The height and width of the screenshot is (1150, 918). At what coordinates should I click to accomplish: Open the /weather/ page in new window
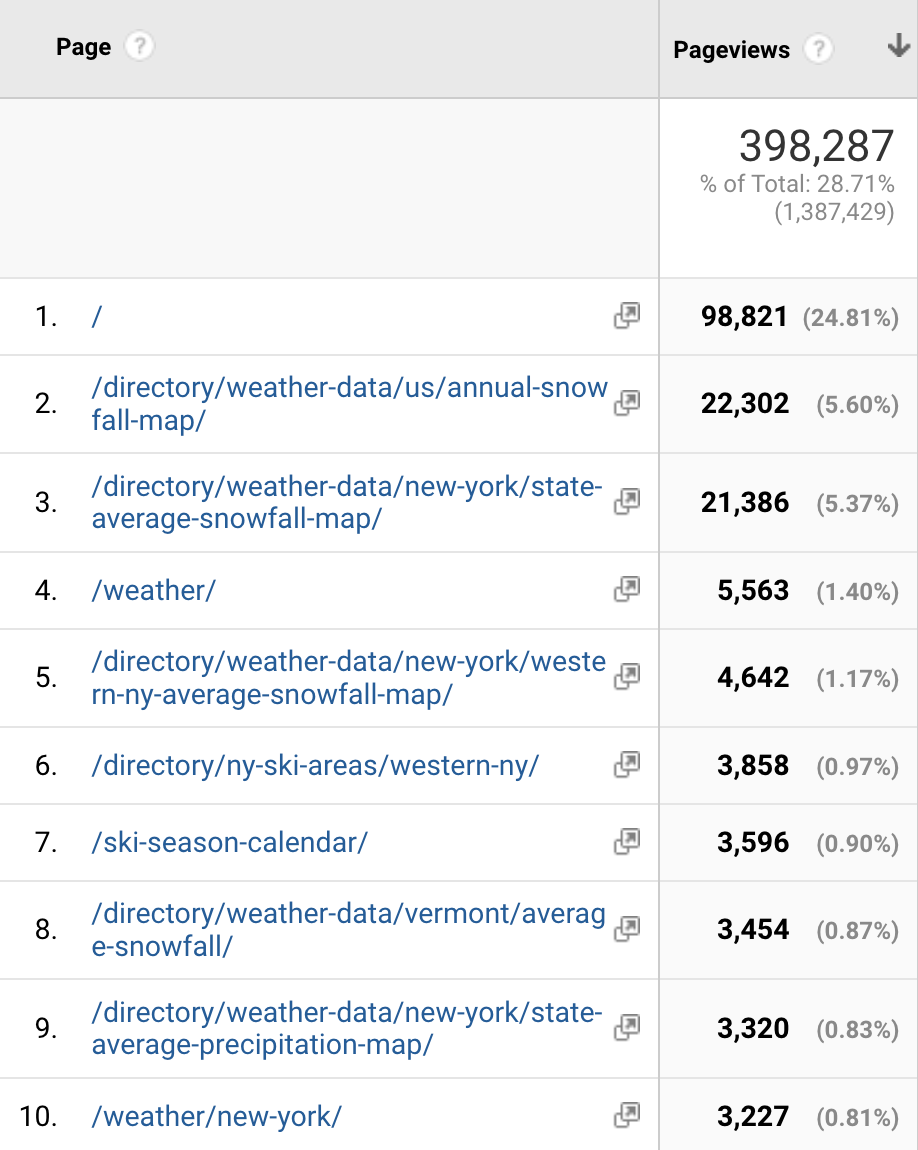(x=626, y=590)
